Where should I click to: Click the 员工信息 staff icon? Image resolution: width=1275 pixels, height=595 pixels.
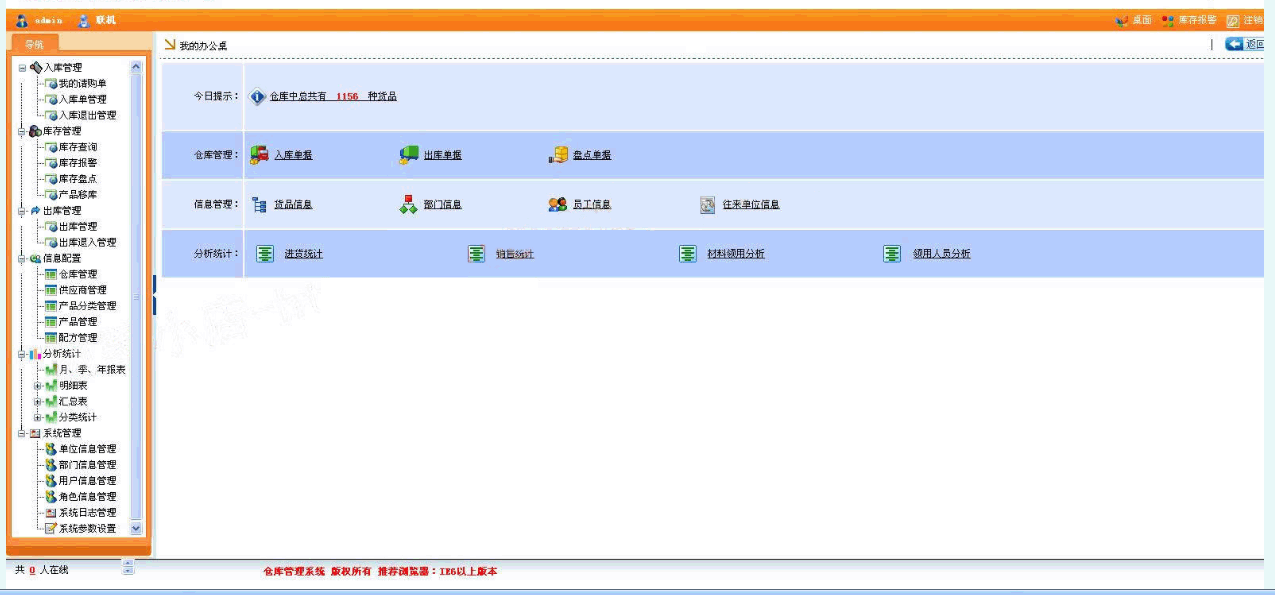(x=558, y=203)
